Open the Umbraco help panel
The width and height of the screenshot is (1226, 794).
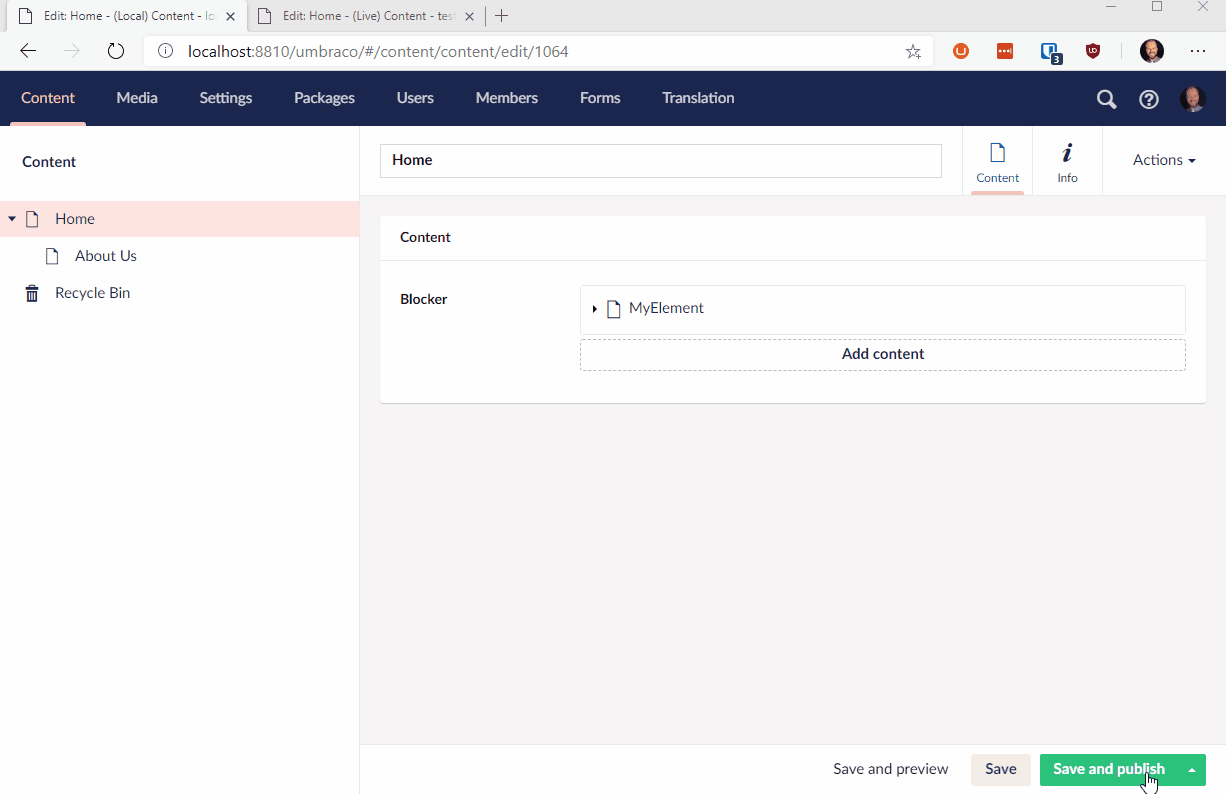(1148, 98)
